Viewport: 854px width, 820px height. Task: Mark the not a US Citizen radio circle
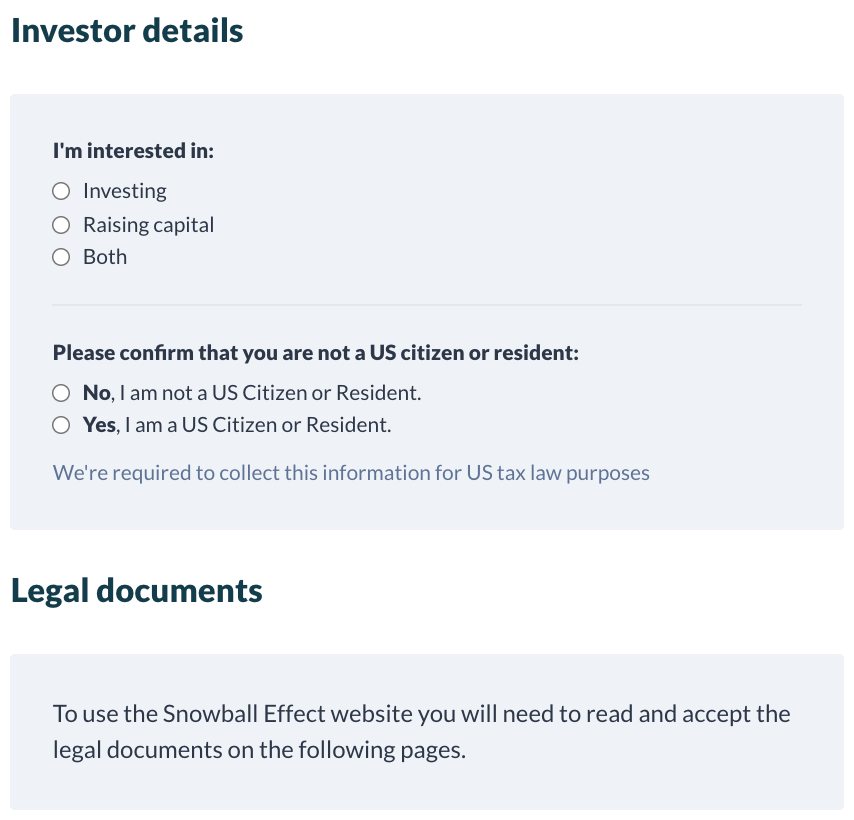point(61,393)
